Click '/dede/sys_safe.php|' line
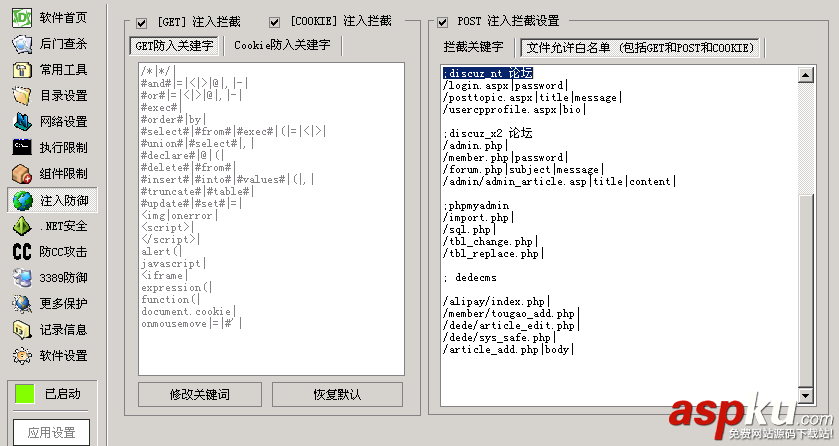The width and height of the screenshot is (839, 446). (x=499, y=338)
